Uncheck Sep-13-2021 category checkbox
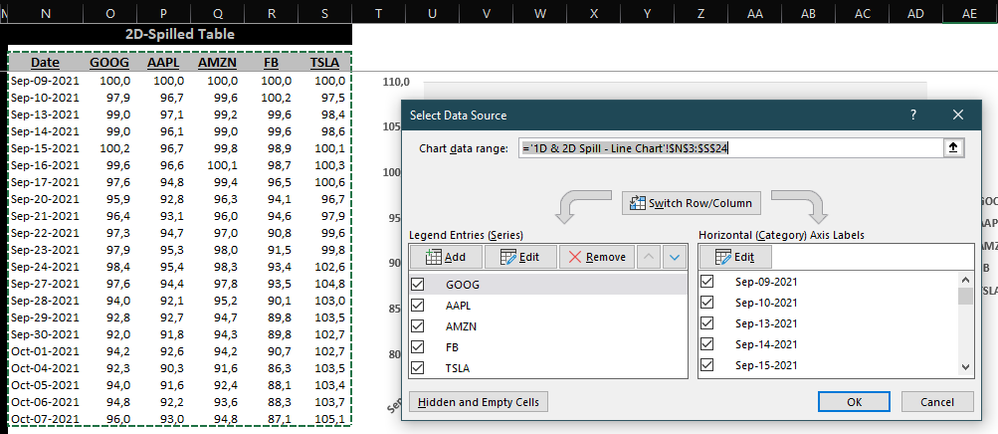This screenshot has width=998, height=434. point(706,323)
